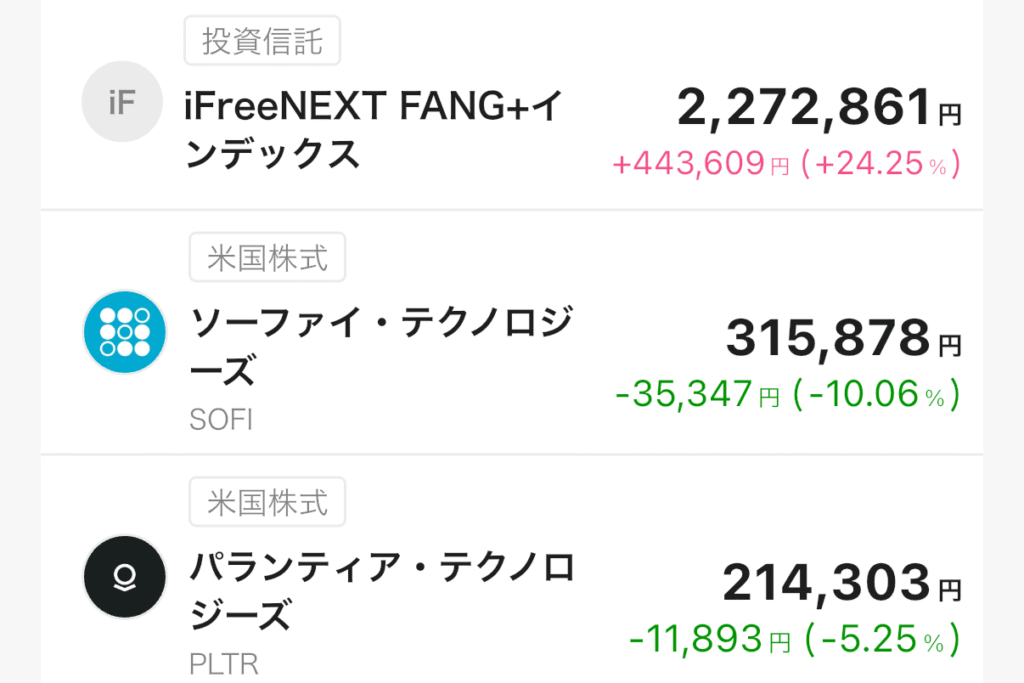Open パランティア・テクノロジーズ stock name

(x=382, y=591)
